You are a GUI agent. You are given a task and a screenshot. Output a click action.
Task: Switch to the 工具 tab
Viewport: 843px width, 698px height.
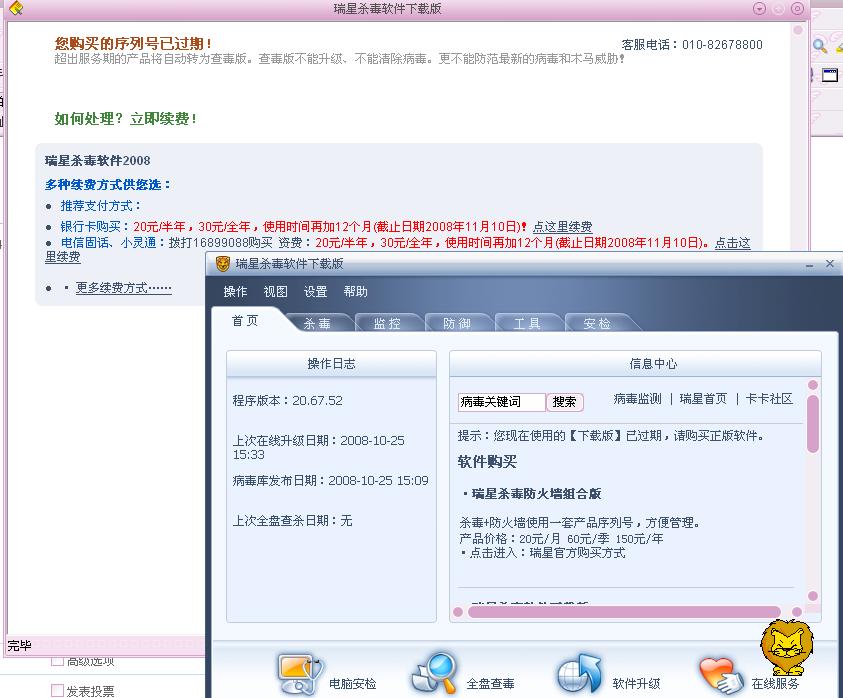pos(527,323)
